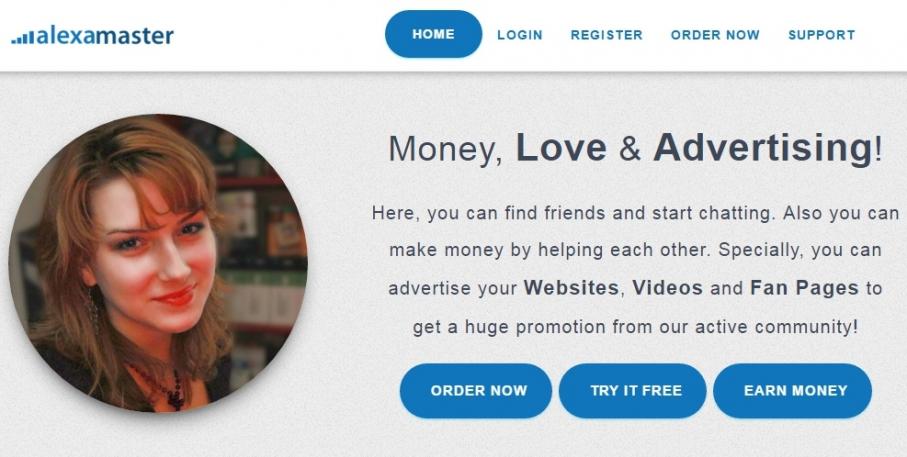
Task: Click the blue ORDER NOW button below text
Action: pyautogui.click(x=475, y=390)
